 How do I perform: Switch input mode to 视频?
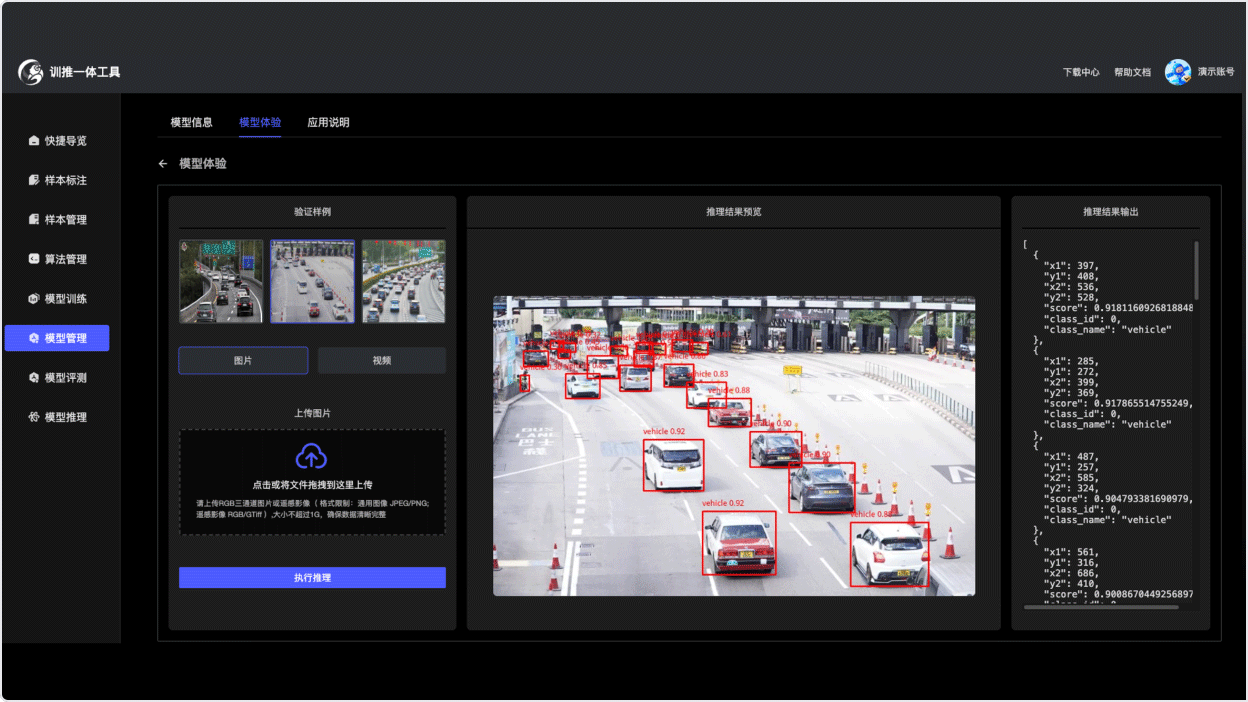(x=381, y=361)
